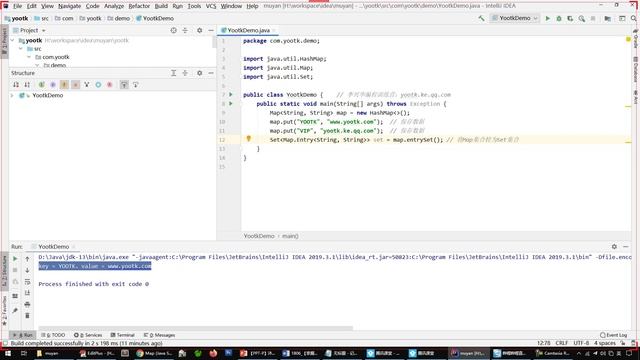640x360 pixels.
Task: Click the src breadcrumb in navigation bar
Action: coord(42,18)
